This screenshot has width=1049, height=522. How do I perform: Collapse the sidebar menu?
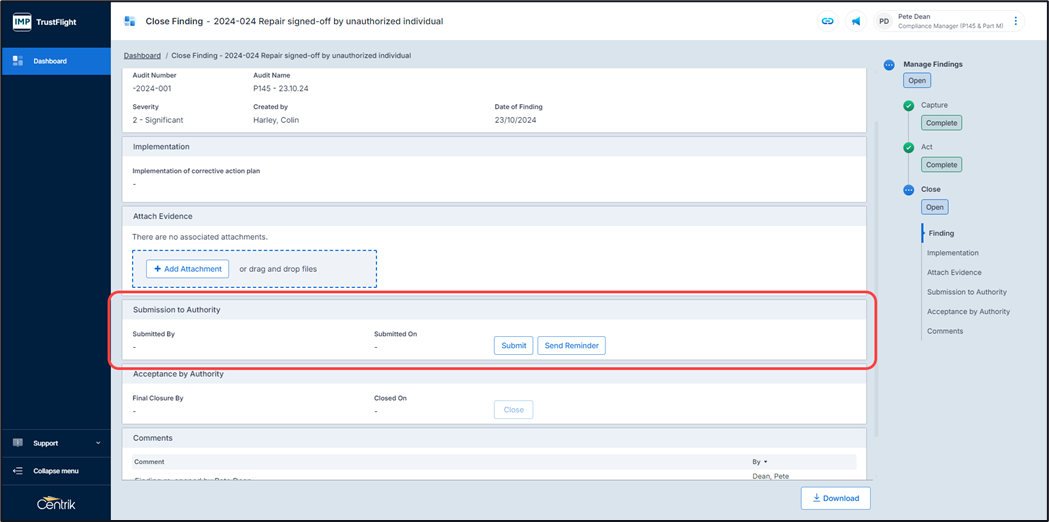[55, 471]
